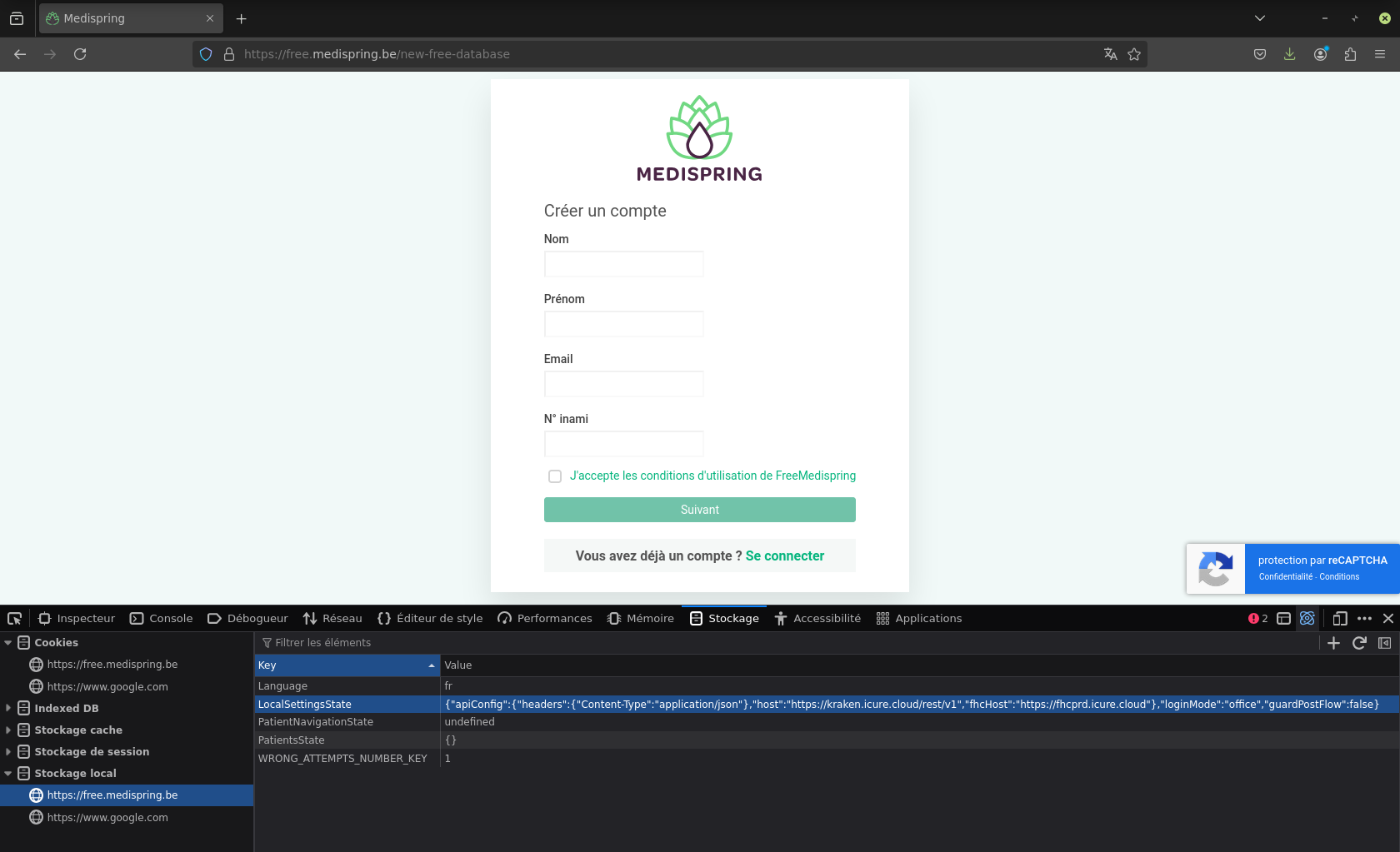Click the browser forward arrow
Screen dimensions: 1400x852
pyautogui.click(x=50, y=54)
